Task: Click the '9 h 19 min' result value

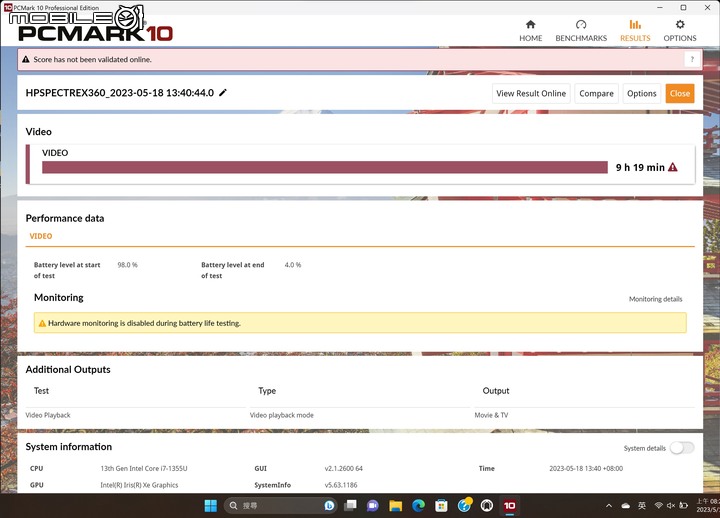Action: [x=640, y=167]
